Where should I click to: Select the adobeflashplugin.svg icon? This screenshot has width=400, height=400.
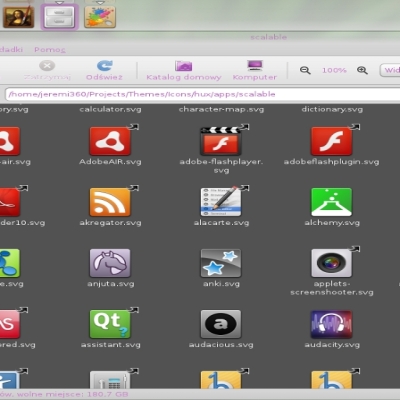pos(332,141)
